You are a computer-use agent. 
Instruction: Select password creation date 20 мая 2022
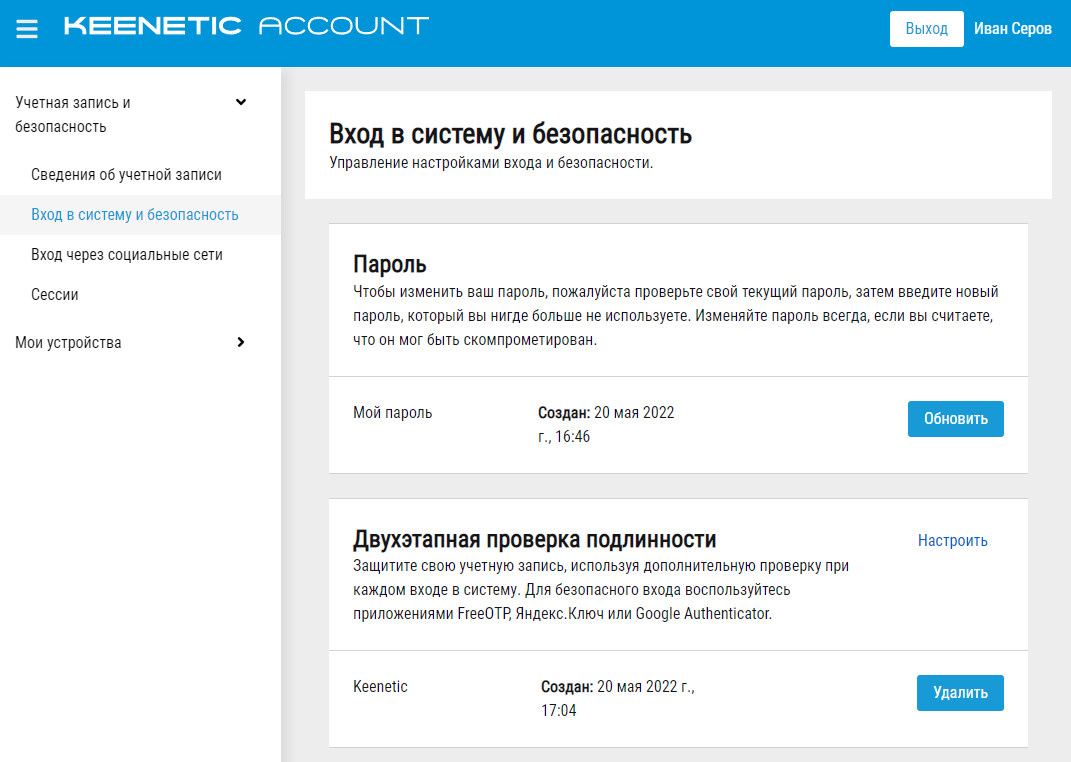[634, 412]
